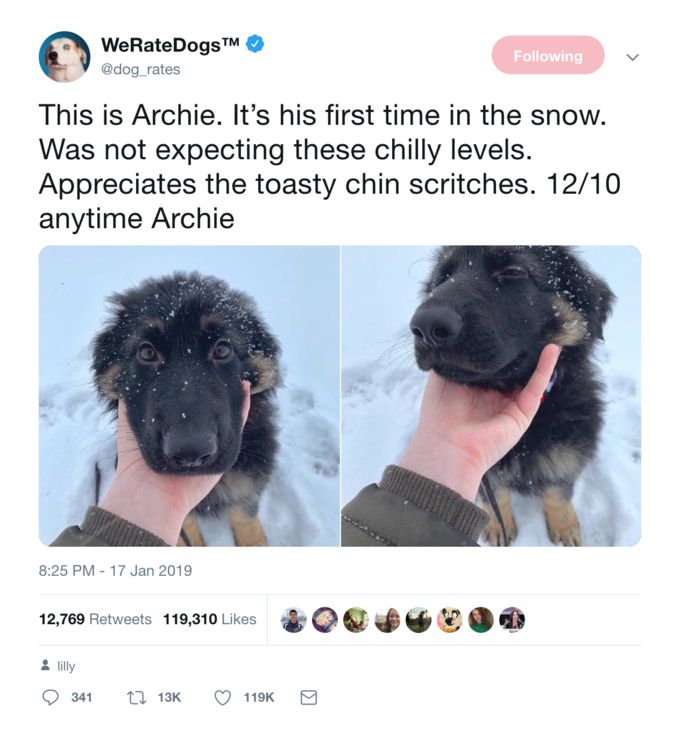The height and width of the screenshot is (734, 680).
Task: Click the @dog_rates handle
Action: [140, 69]
